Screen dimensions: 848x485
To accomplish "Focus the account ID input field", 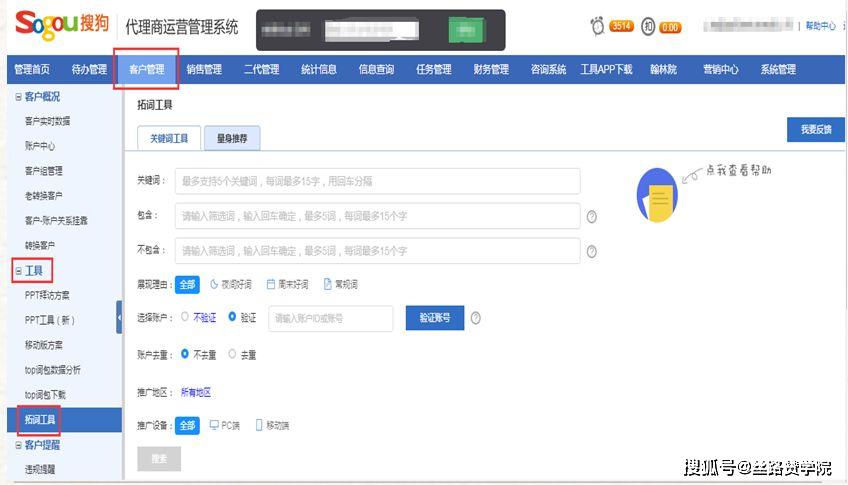I will pyautogui.click(x=330, y=318).
